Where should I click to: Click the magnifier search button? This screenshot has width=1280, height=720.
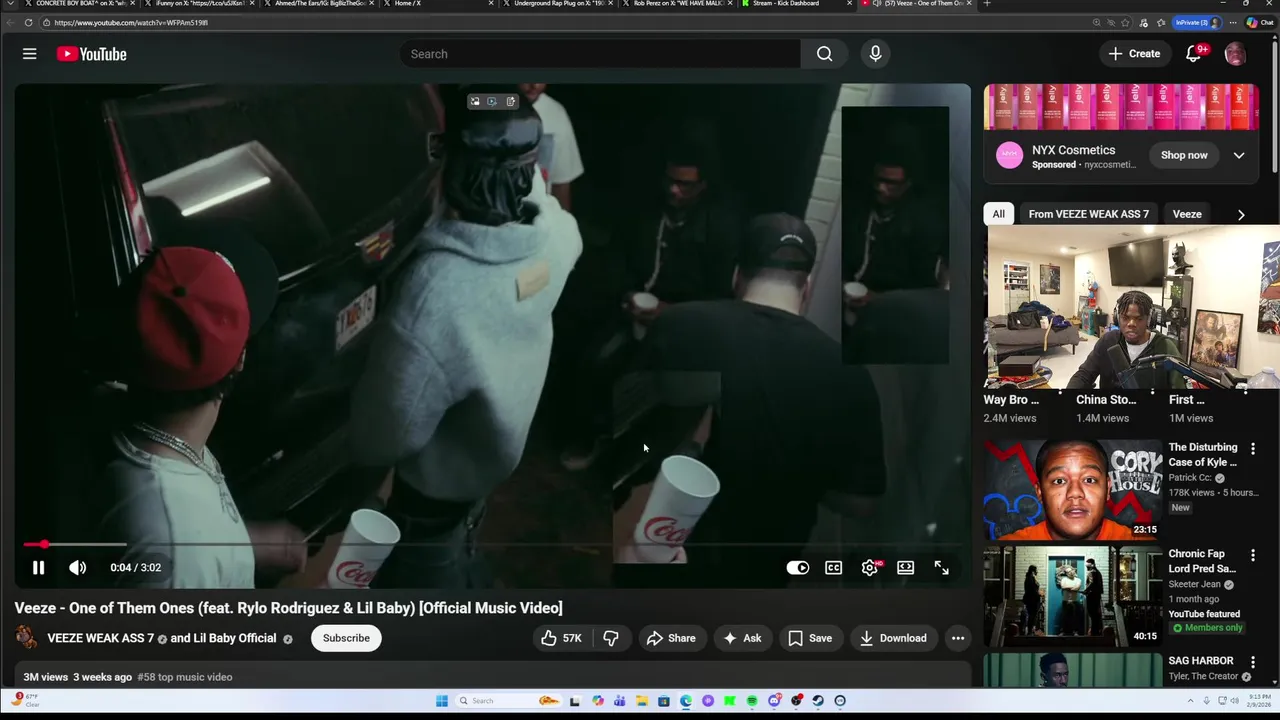824,54
